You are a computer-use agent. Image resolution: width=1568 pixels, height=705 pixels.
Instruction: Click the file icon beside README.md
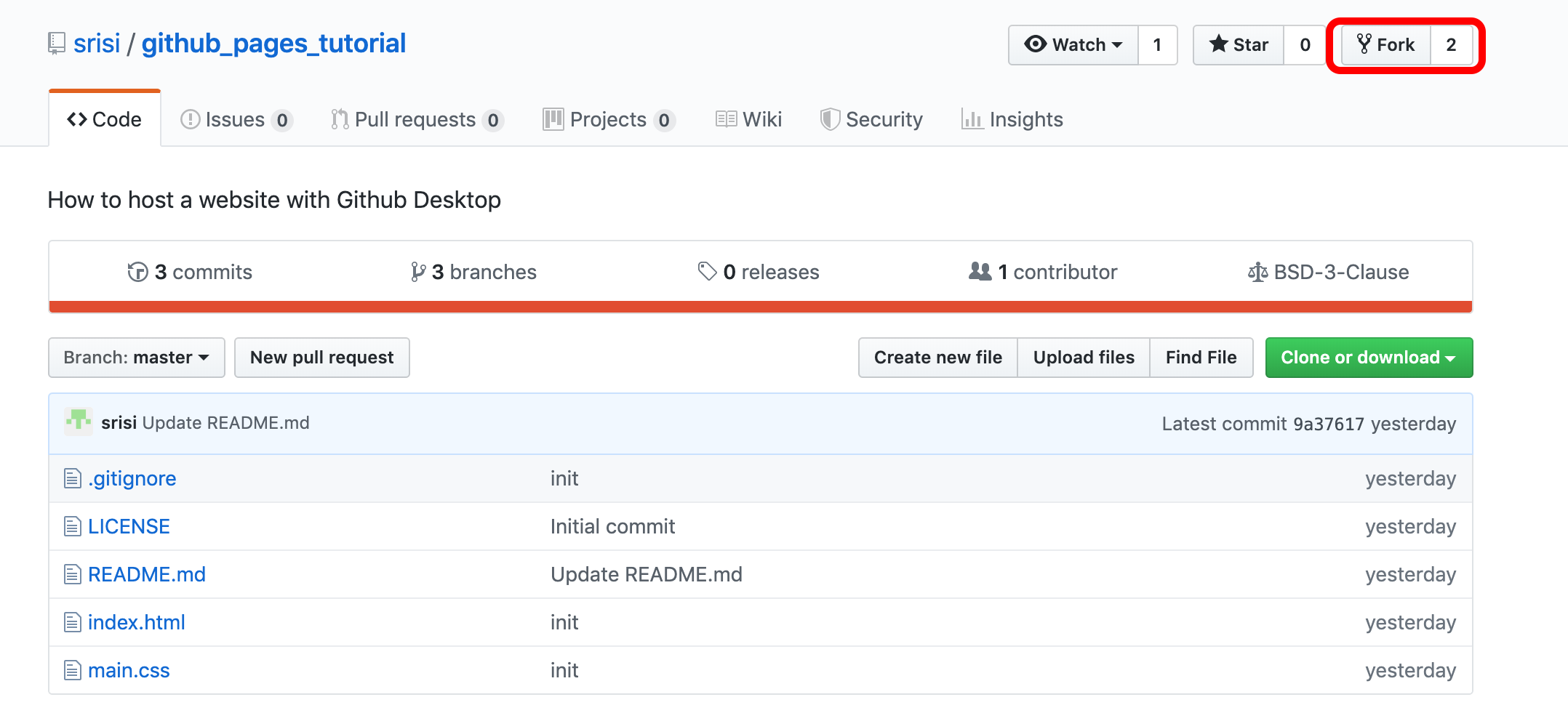[72, 574]
